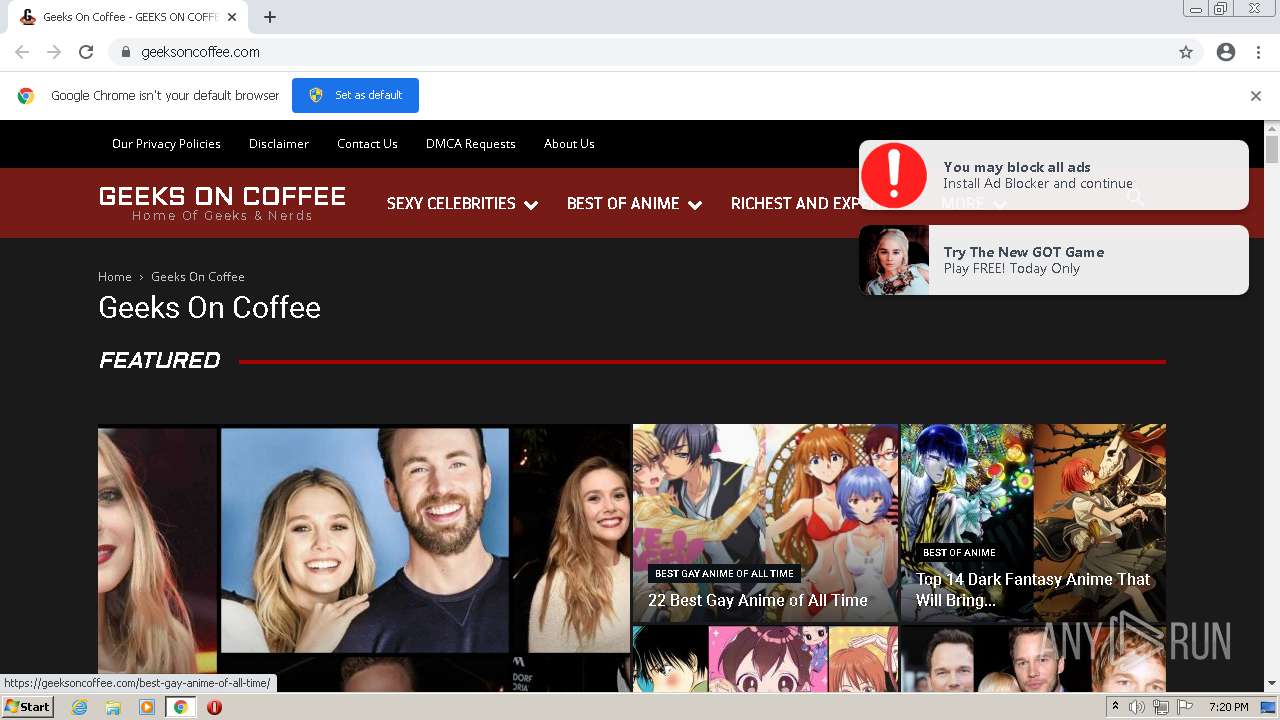Reload the page with refresh icon
This screenshot has width=1280, height=720.
pyautogui.click(x=86, y=52)
